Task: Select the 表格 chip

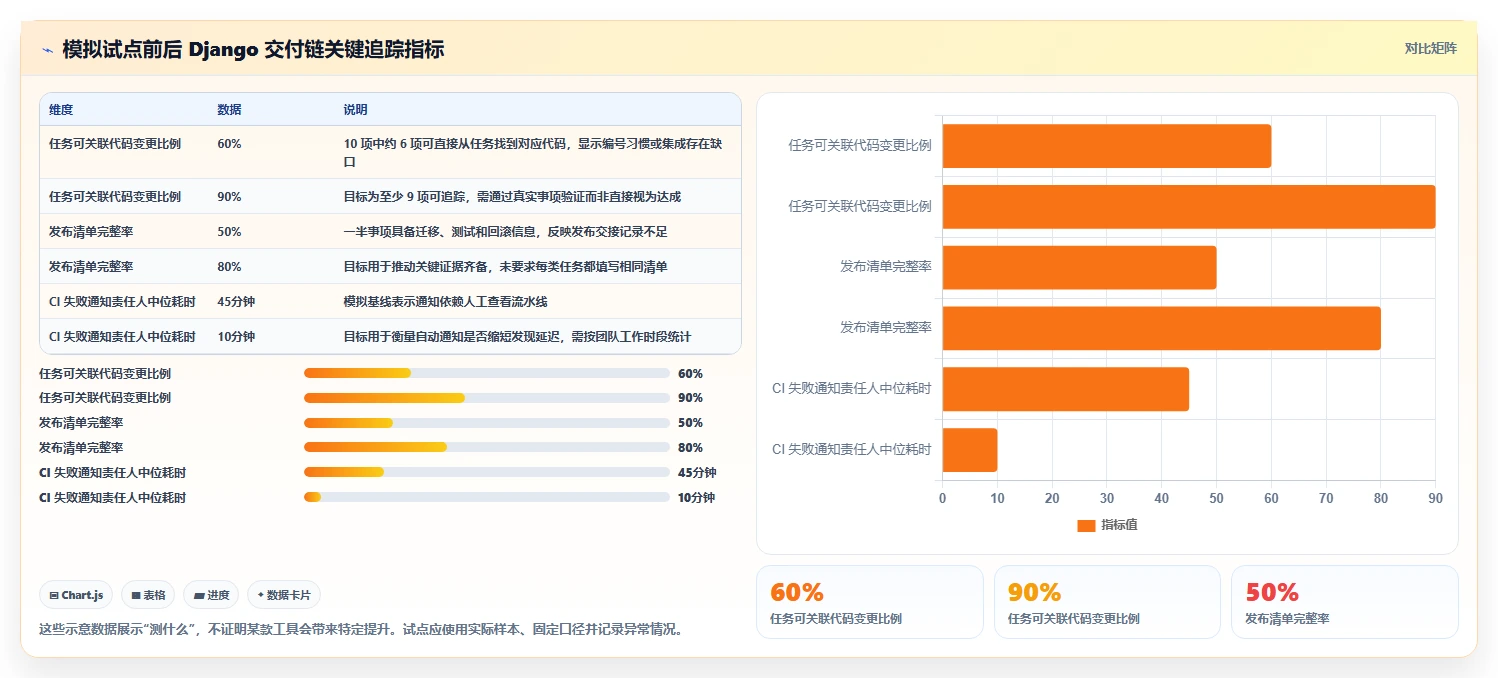Action: click(148, 595)
